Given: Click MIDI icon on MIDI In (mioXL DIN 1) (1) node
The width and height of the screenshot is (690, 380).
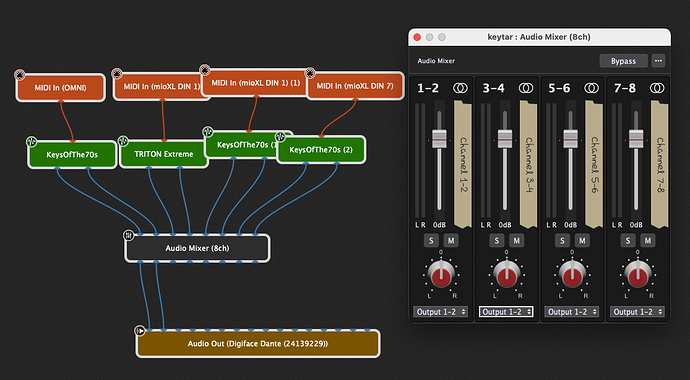Looking at the screenshot, I should pyautogui.click(x=205, y=70).
